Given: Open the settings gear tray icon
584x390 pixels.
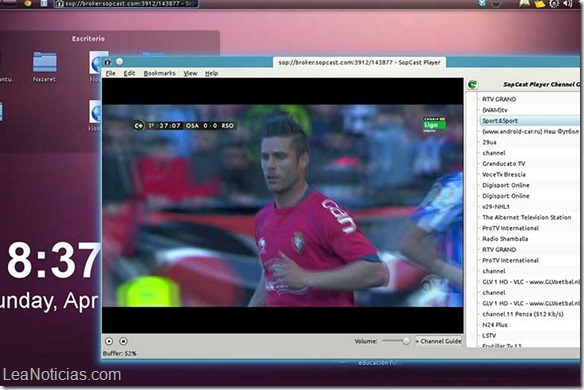Looking at the screenshot, I should point(554,4).
